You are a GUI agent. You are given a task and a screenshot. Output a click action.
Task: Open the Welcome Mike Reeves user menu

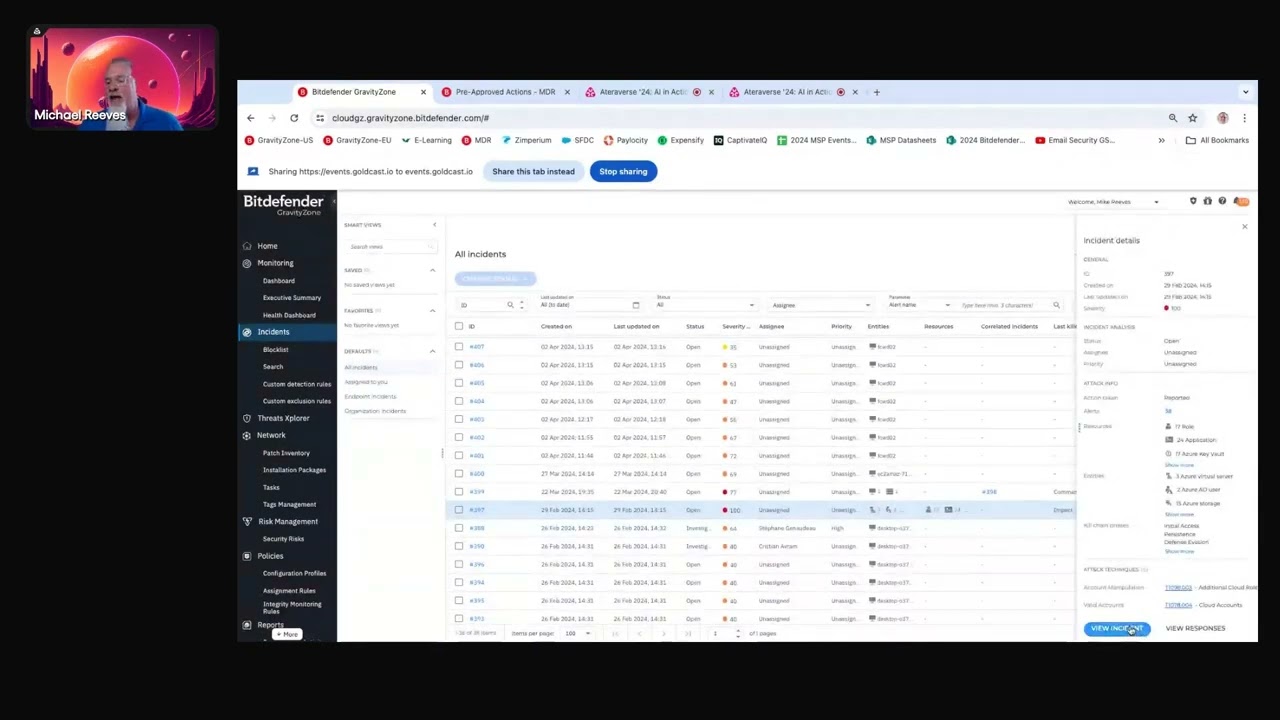point(1113,202)
